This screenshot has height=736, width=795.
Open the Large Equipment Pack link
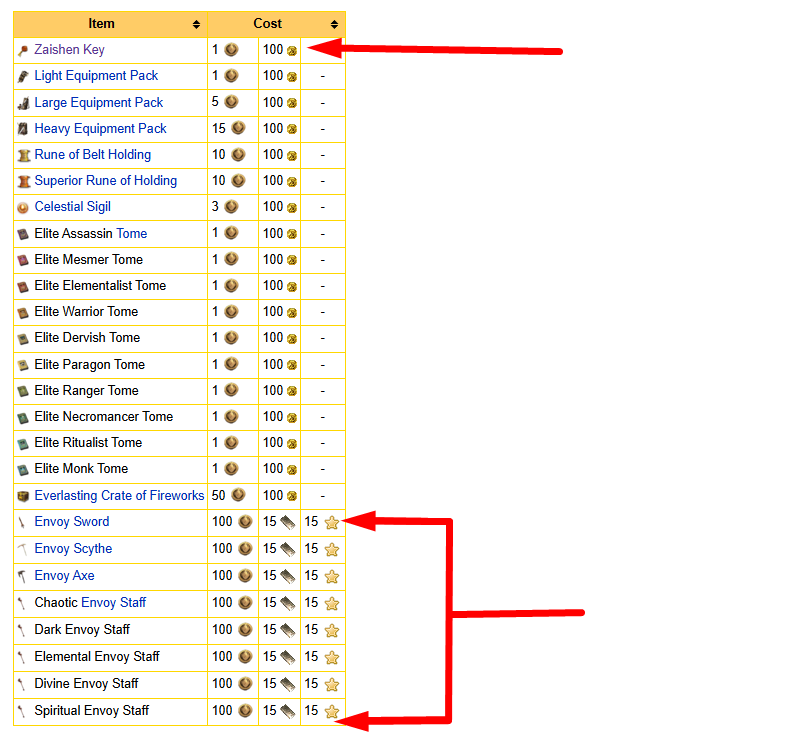(x=99, y=102)
